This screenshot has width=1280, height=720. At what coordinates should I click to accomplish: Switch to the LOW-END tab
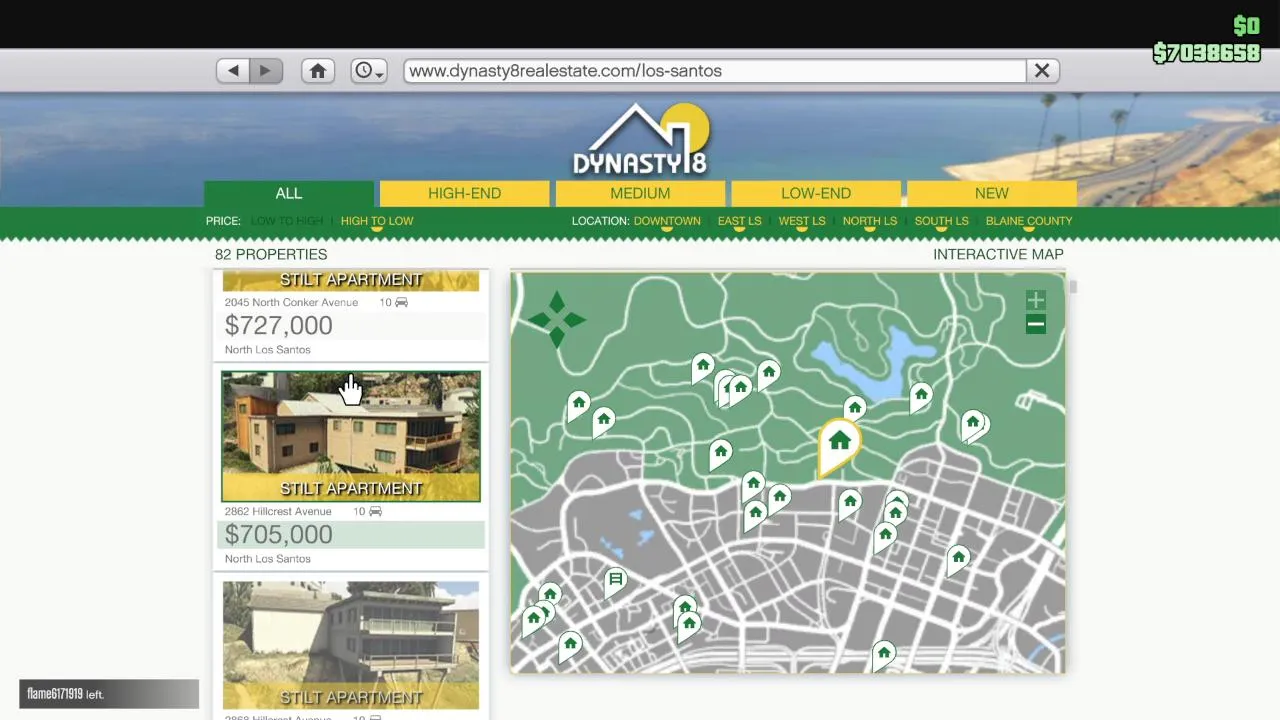click(x=816, y=193)
